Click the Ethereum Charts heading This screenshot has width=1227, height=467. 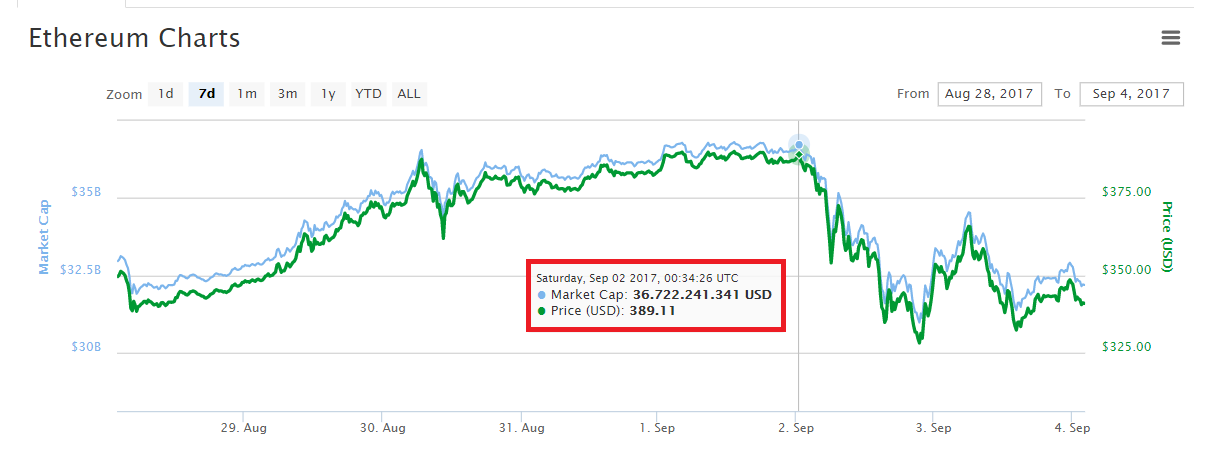pyautogui.click(x=134, y=39)
